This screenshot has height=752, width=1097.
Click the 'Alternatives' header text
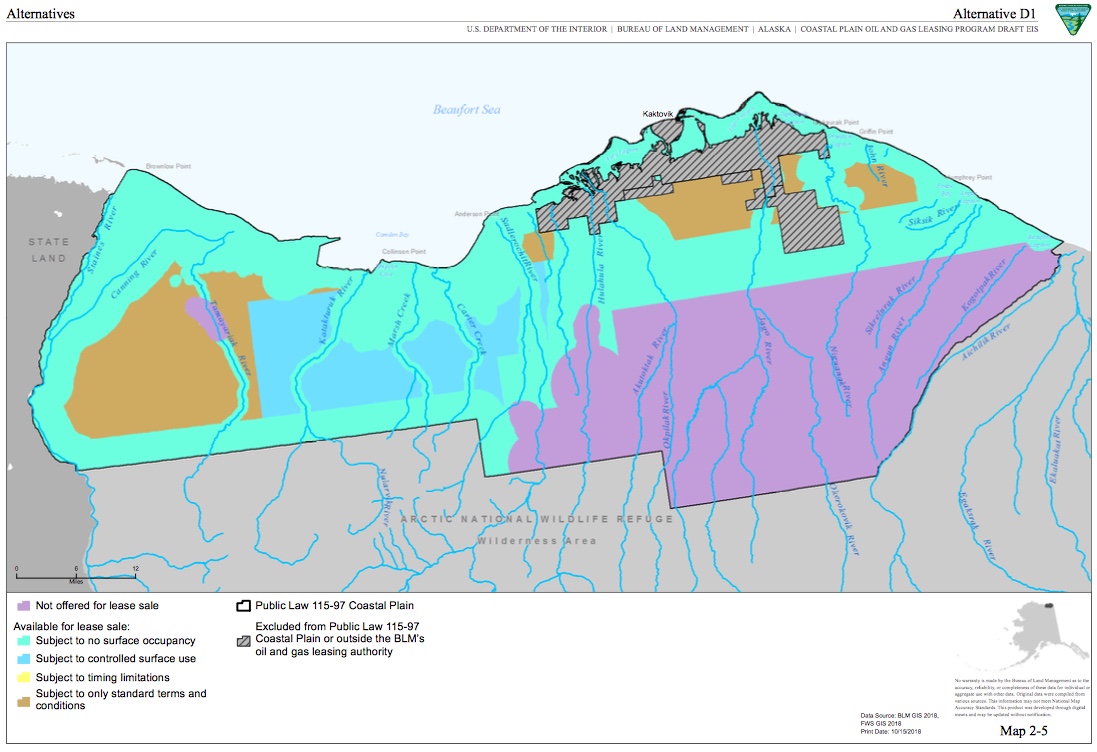point(40,14)
